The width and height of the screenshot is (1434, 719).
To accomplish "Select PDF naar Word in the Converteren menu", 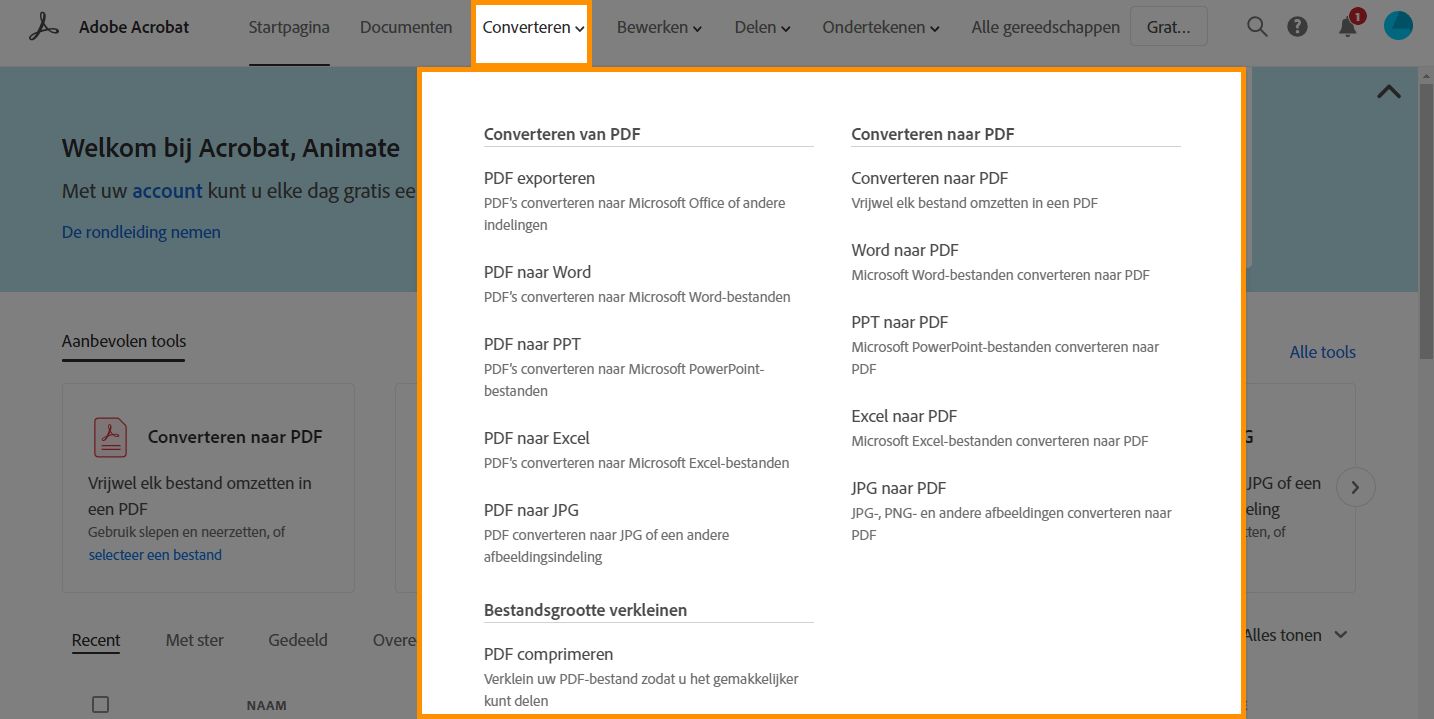I will point(537,272).
